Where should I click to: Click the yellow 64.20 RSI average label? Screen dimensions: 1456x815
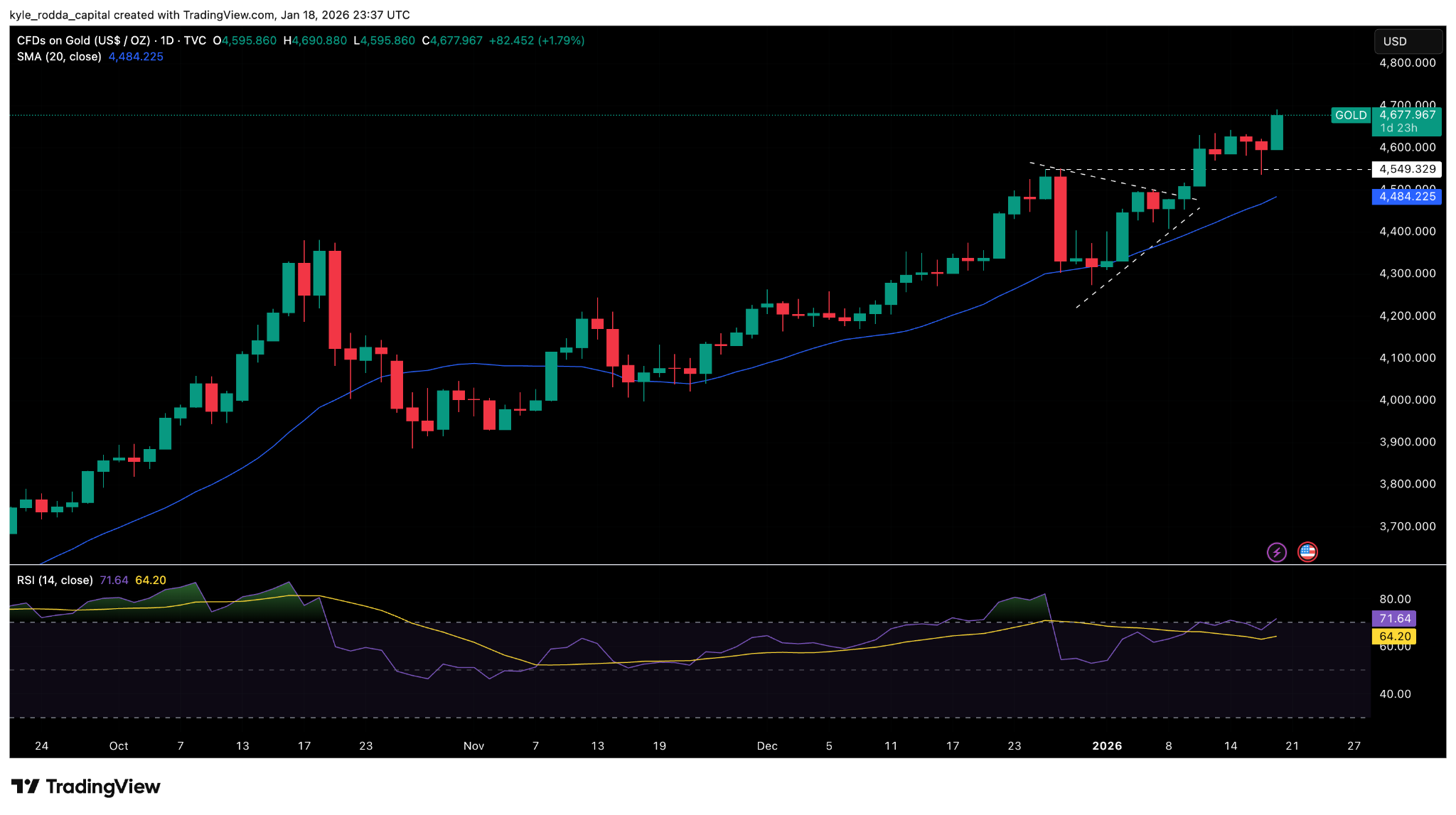(x=1394, y=637)
